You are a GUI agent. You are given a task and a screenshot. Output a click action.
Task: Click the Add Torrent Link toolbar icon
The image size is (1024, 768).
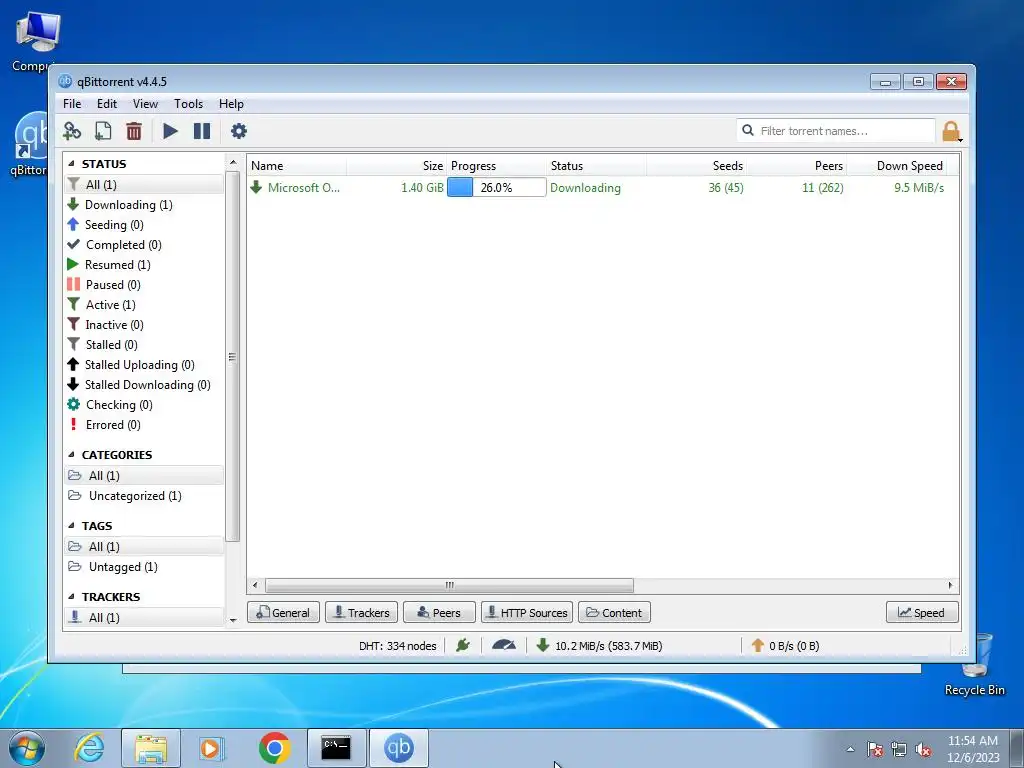point(72,131)
